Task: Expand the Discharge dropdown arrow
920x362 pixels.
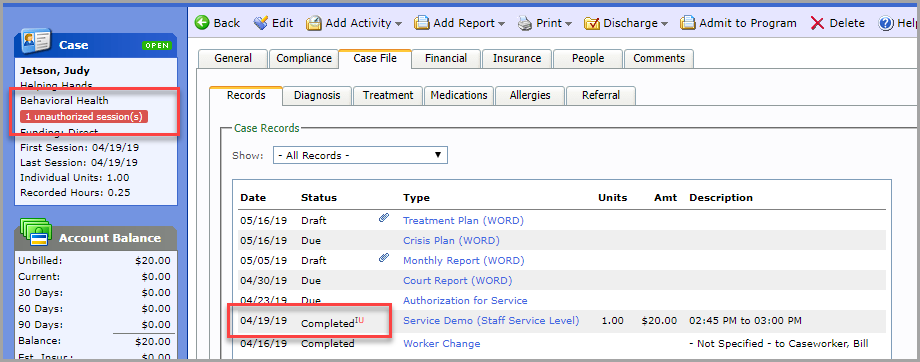Action: [x=665, y=24]
